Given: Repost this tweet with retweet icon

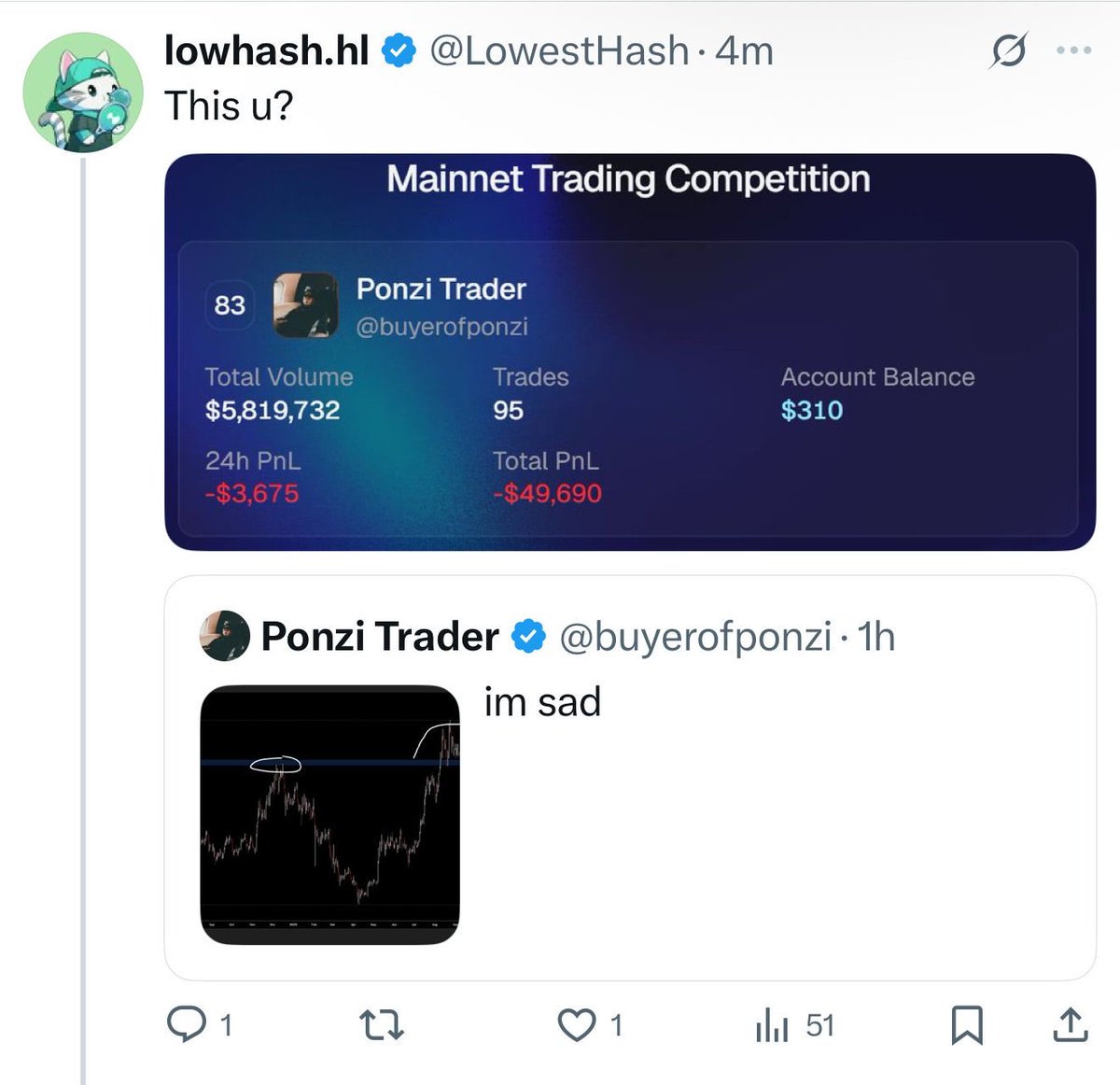Looking at the screenshot, I should coord(382,1025).
